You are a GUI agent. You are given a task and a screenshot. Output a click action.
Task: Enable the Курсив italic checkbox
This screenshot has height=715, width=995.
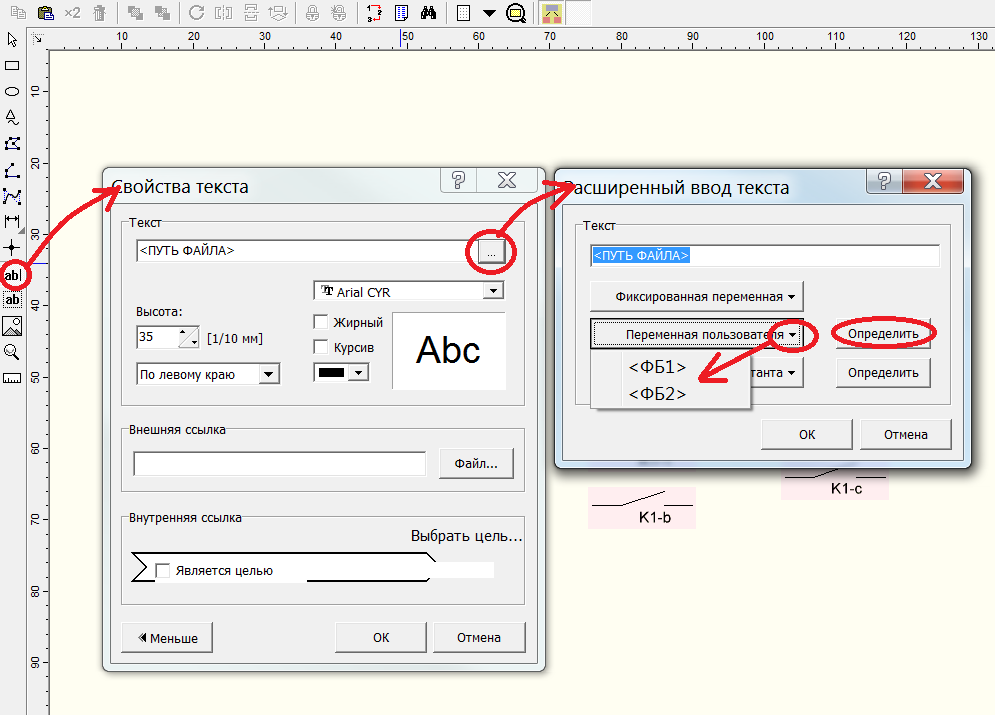click(x=321, y=347)
